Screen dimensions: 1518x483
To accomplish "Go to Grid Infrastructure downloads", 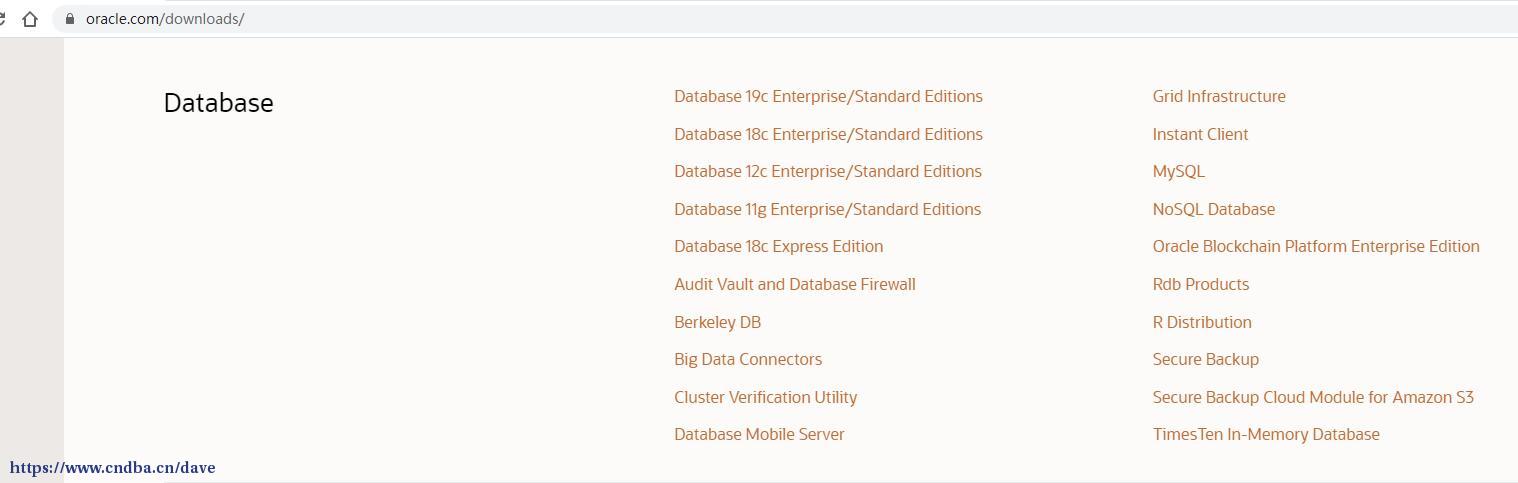I will 1219,97.
